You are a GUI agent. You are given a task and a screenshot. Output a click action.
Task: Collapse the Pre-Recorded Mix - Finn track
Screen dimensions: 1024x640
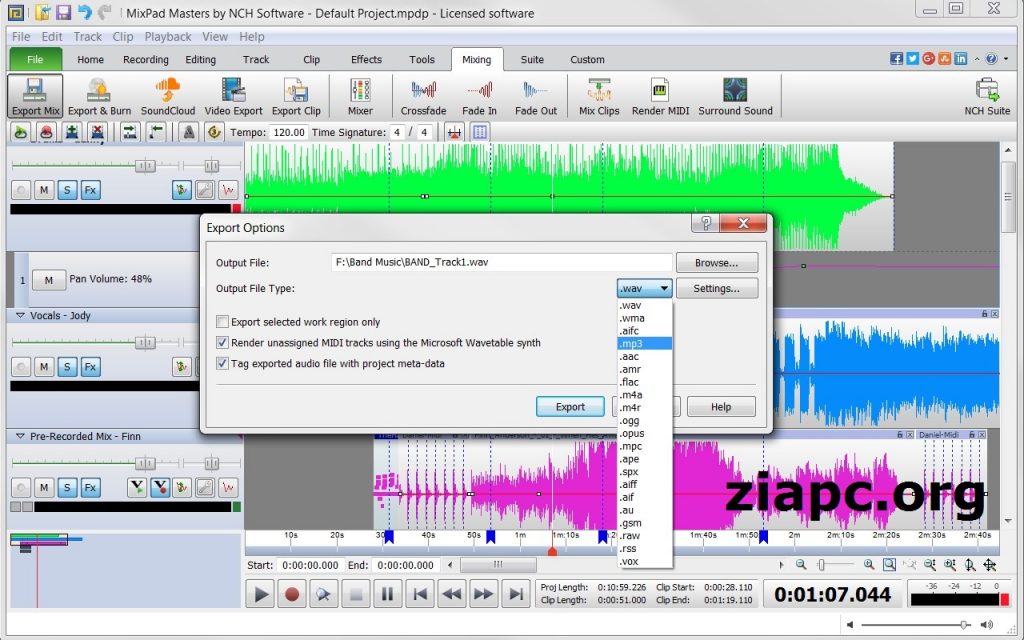pos(20,436)
